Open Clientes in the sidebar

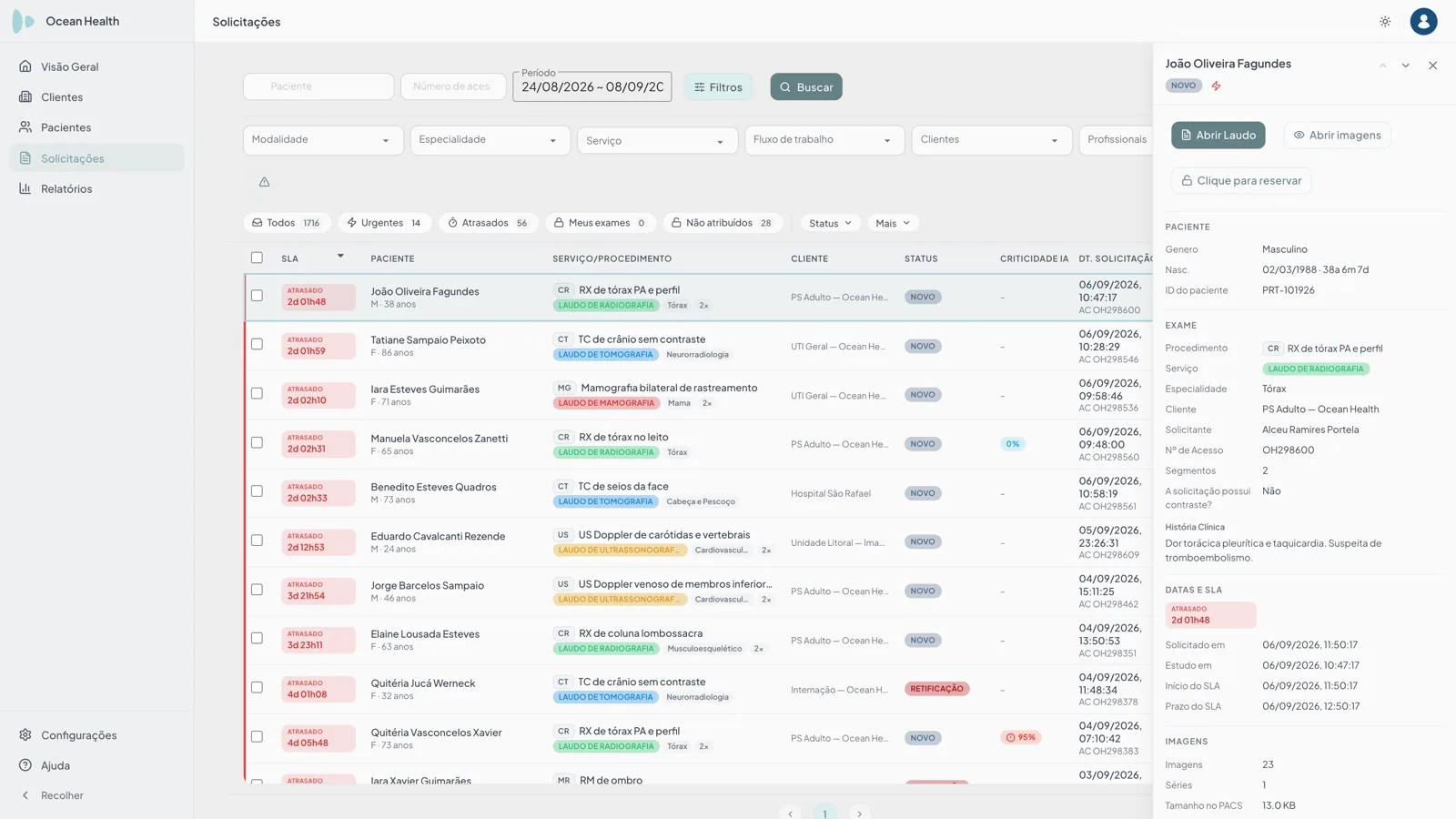(x=96, y=97)
